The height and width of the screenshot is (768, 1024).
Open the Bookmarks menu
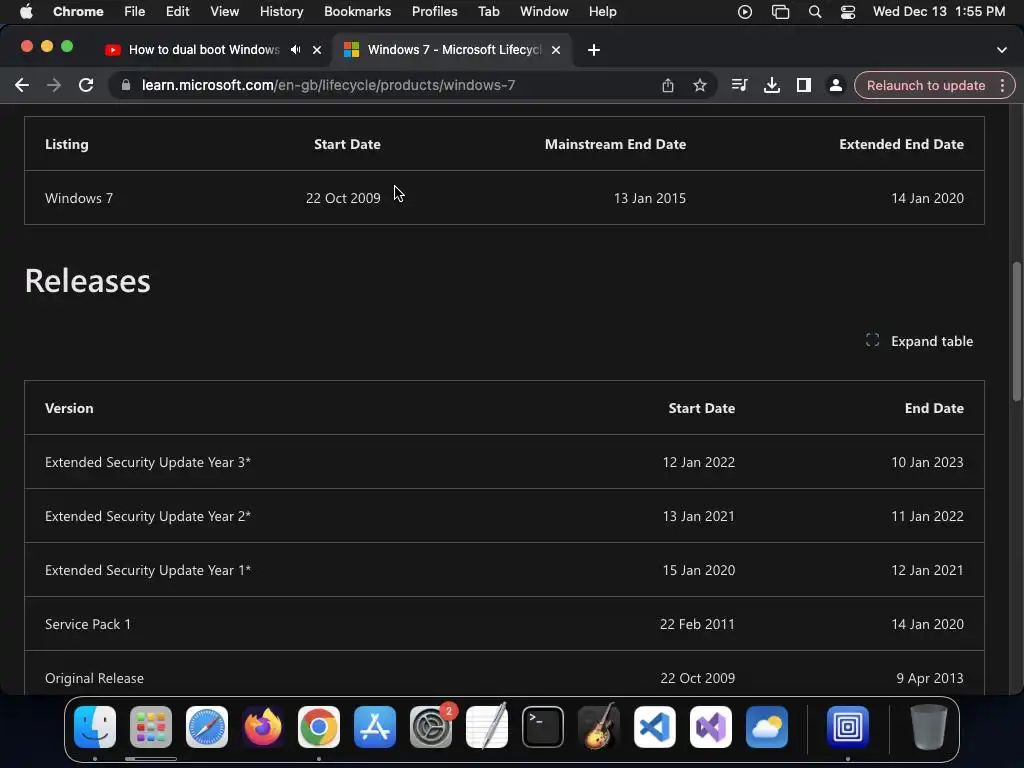point(357,12)
